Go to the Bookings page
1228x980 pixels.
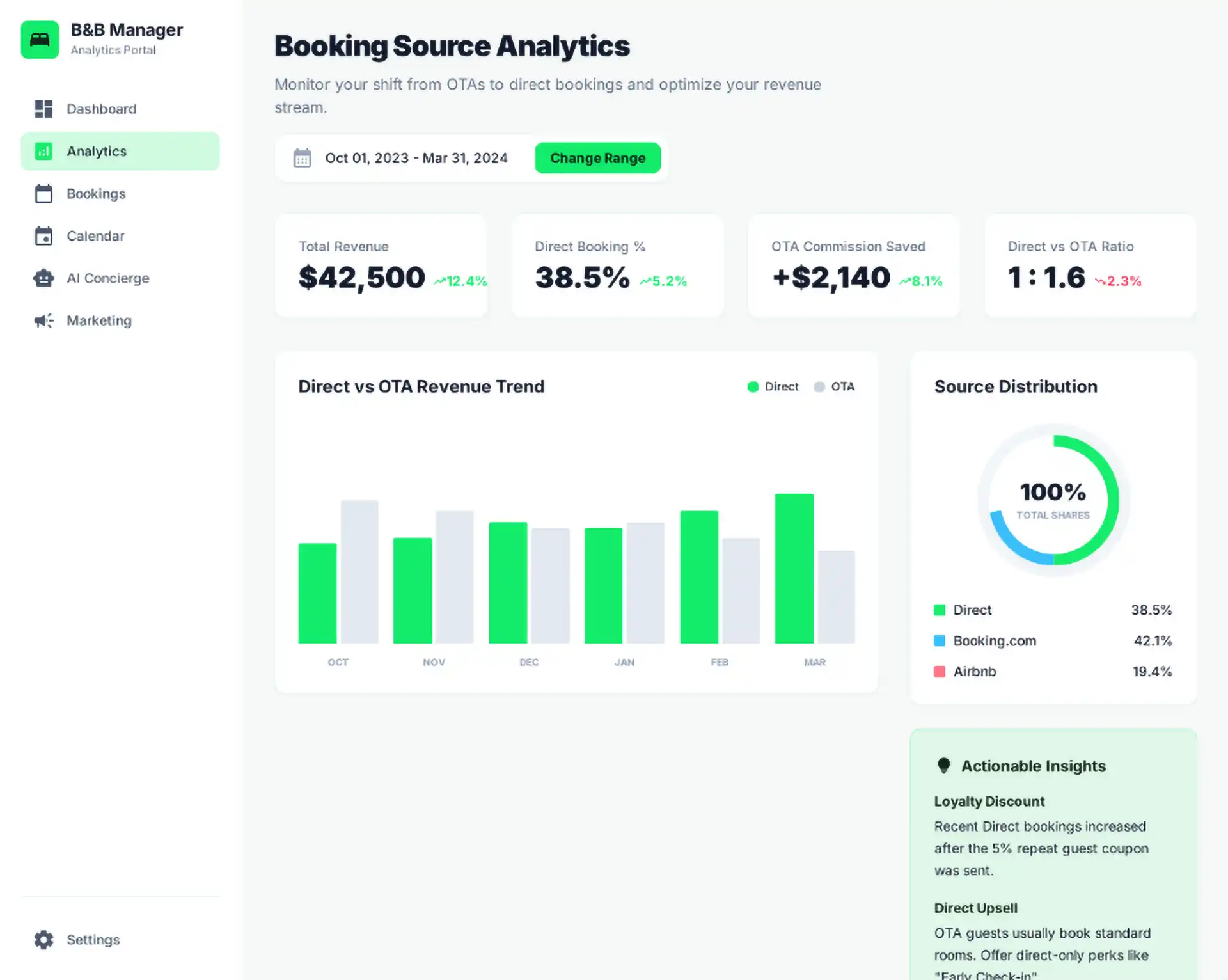[x=96, y=194]
